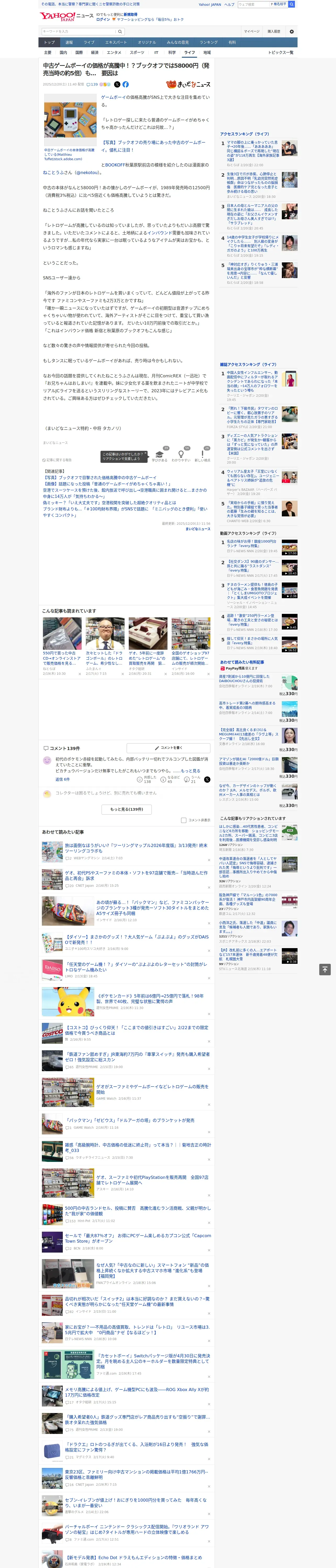Image resolution: width=336 pixels, height=1568 pixels.
Task: Open the ドラゴンボール retro game article card
Action: pos(105,647)
